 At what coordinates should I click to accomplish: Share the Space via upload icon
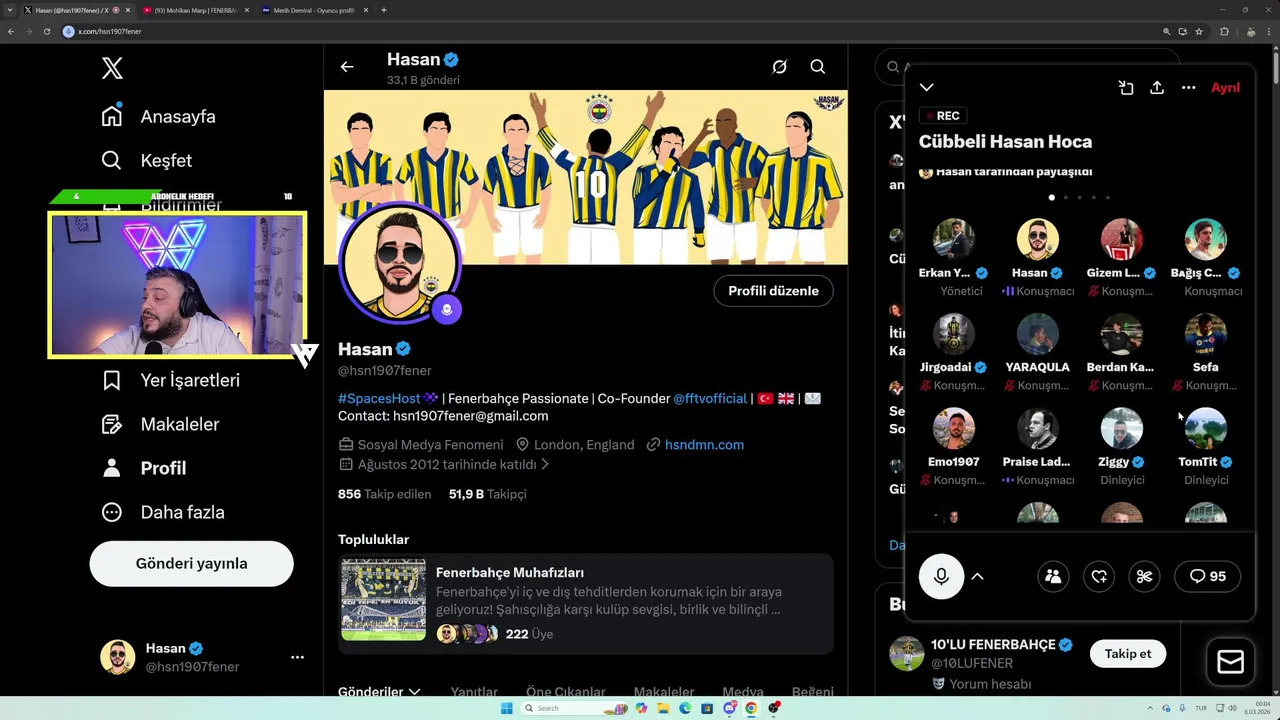pos(1157,88)
